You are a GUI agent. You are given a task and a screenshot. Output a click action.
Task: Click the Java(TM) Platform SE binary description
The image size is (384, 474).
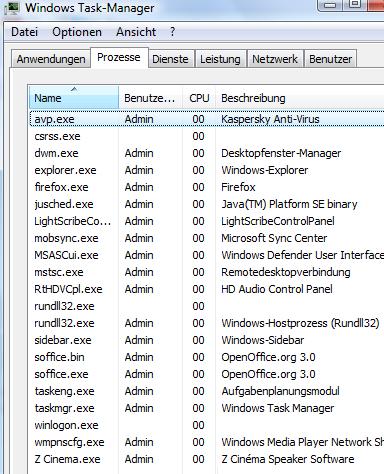pyautogui.click(x=289, y=204)
